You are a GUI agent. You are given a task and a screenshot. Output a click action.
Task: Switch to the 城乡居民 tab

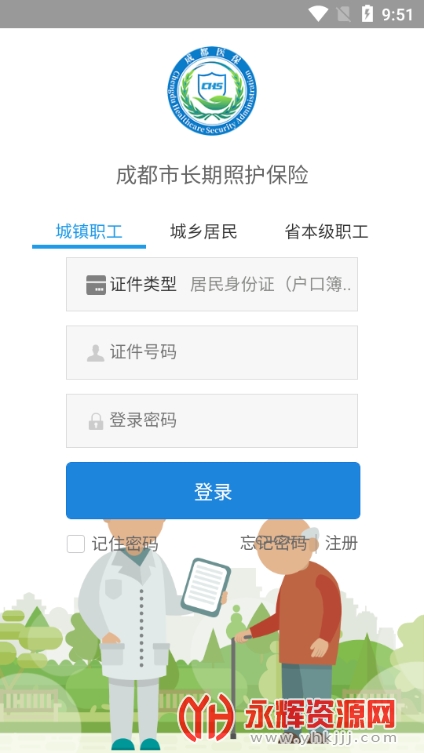point(204,231)
